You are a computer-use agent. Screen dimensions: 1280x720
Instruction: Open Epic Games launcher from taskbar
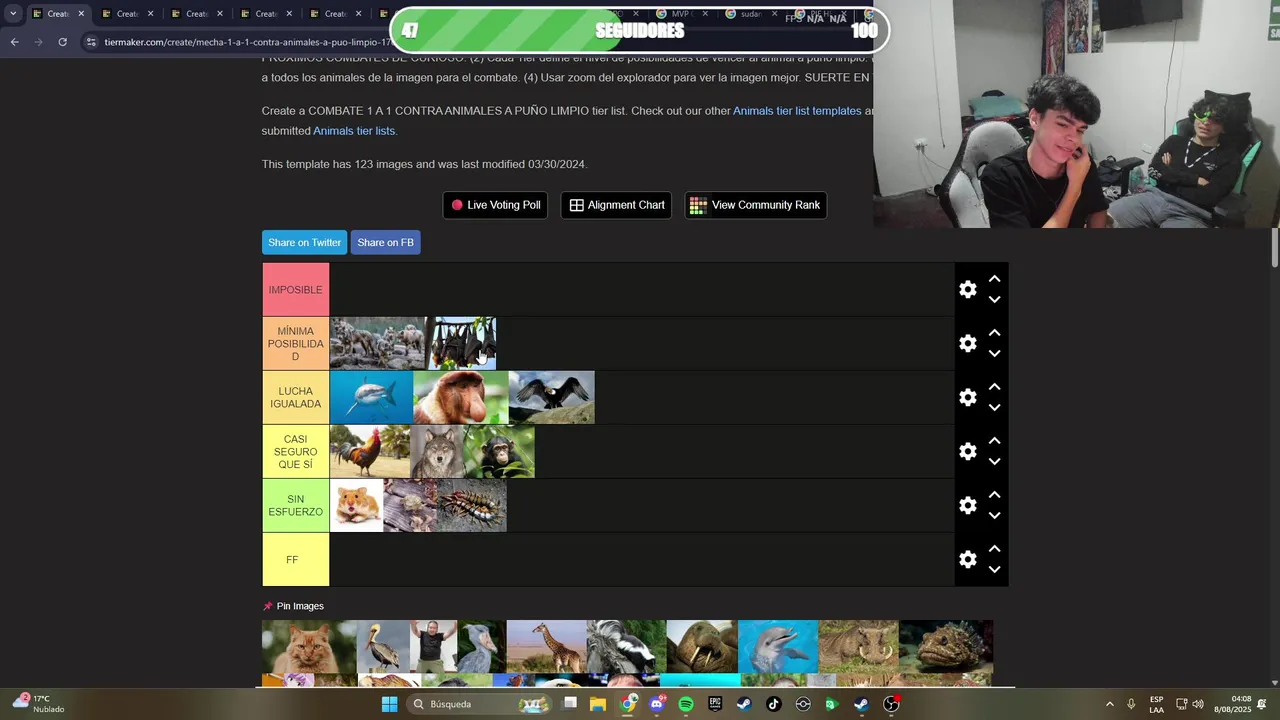coord(715,704)
